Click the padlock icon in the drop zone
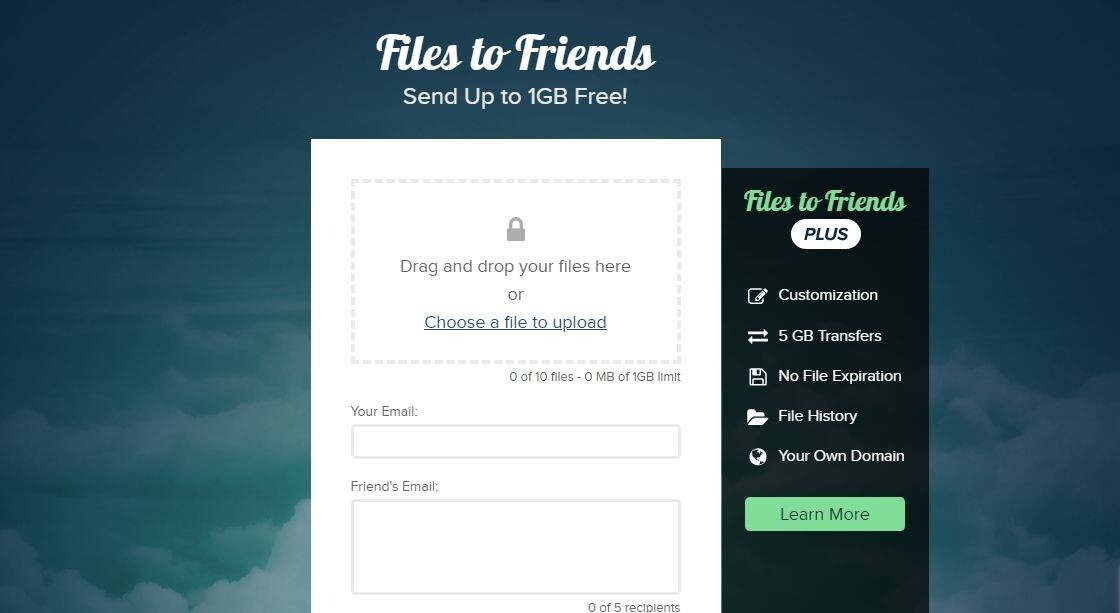 coord(516,229)
